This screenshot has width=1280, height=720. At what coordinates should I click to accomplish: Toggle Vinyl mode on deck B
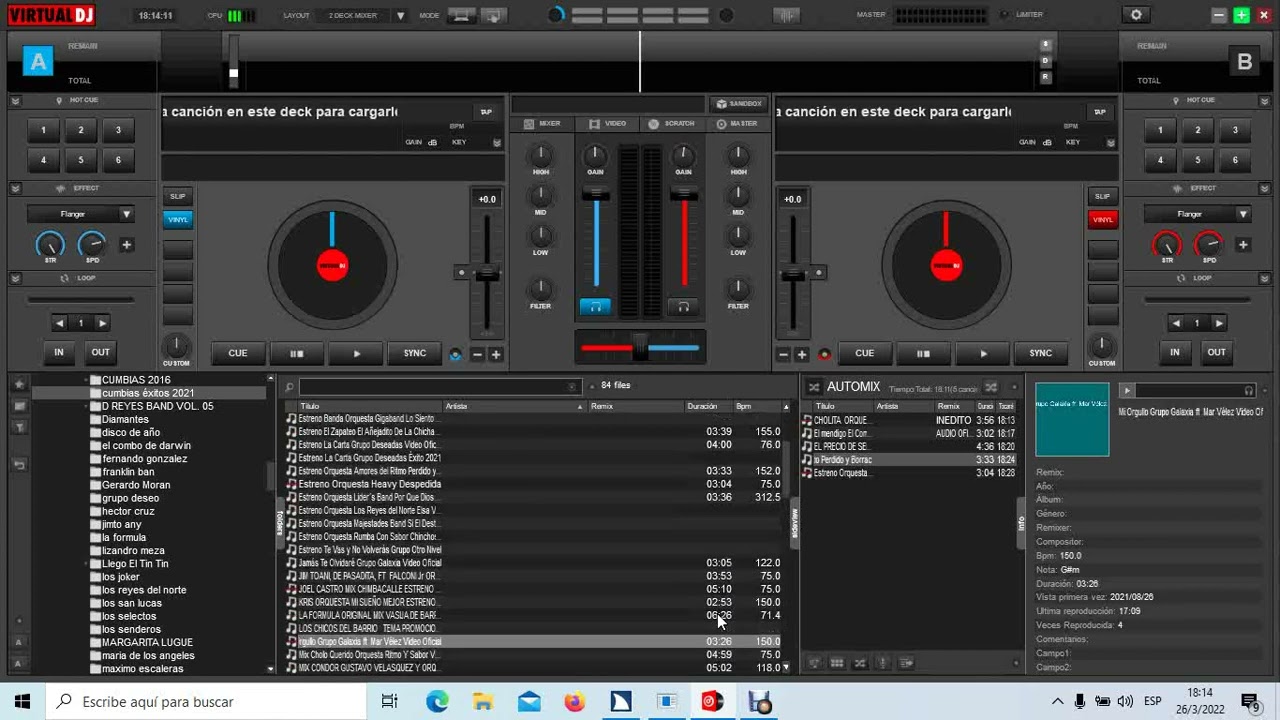coord(1102,219)
